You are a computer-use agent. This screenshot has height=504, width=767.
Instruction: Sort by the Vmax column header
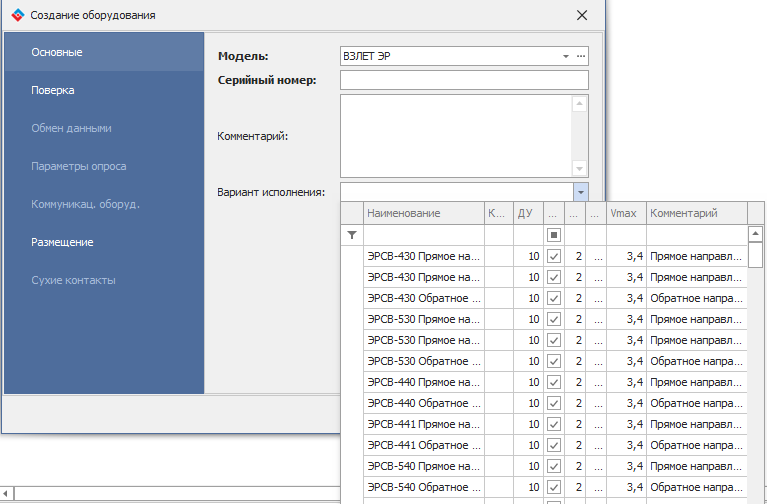627,213
